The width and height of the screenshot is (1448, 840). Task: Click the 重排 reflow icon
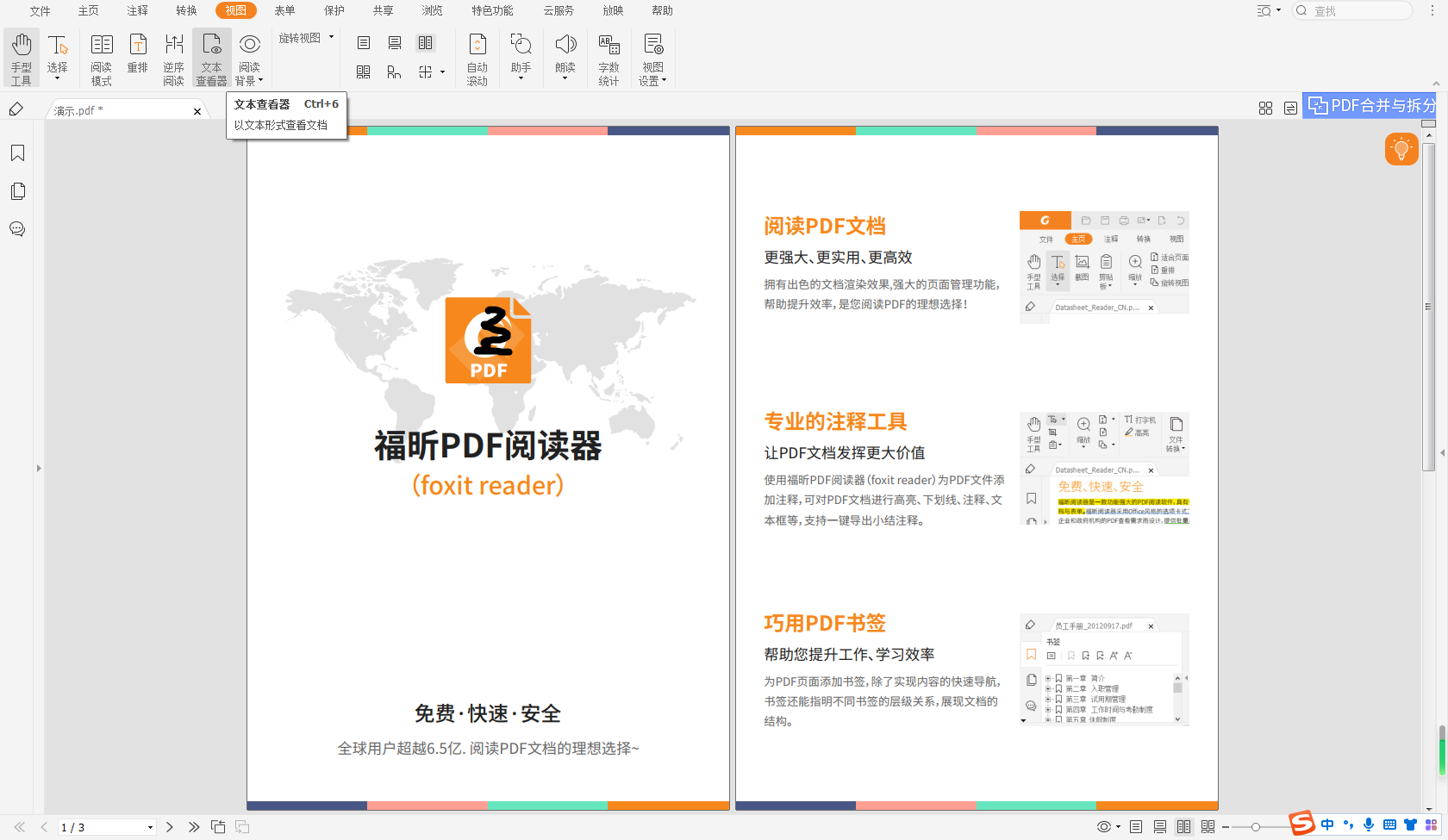(137, 56)
